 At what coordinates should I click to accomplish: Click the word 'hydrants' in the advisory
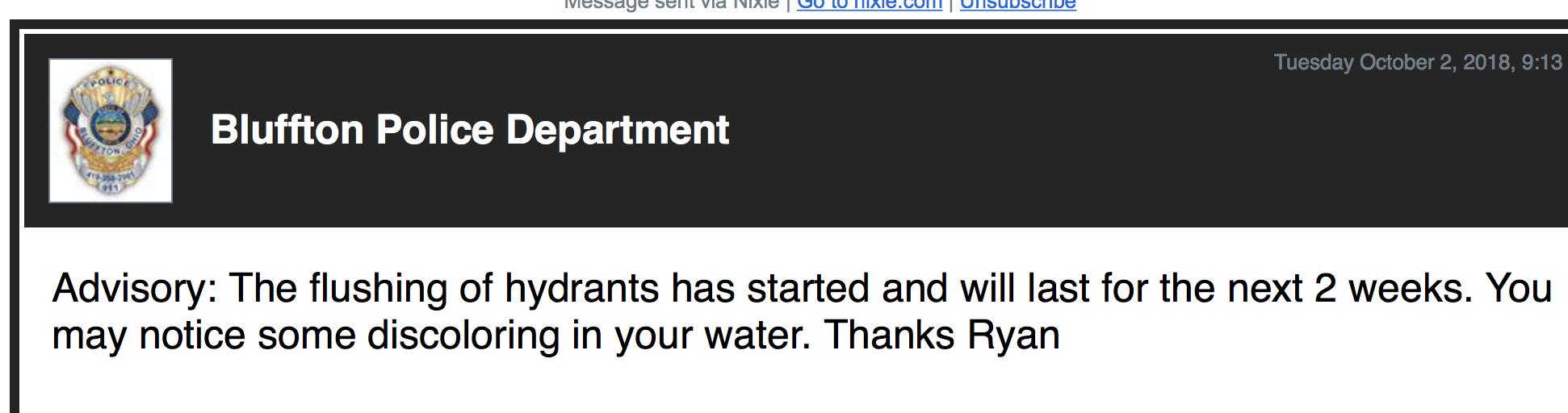coord(582,289)
